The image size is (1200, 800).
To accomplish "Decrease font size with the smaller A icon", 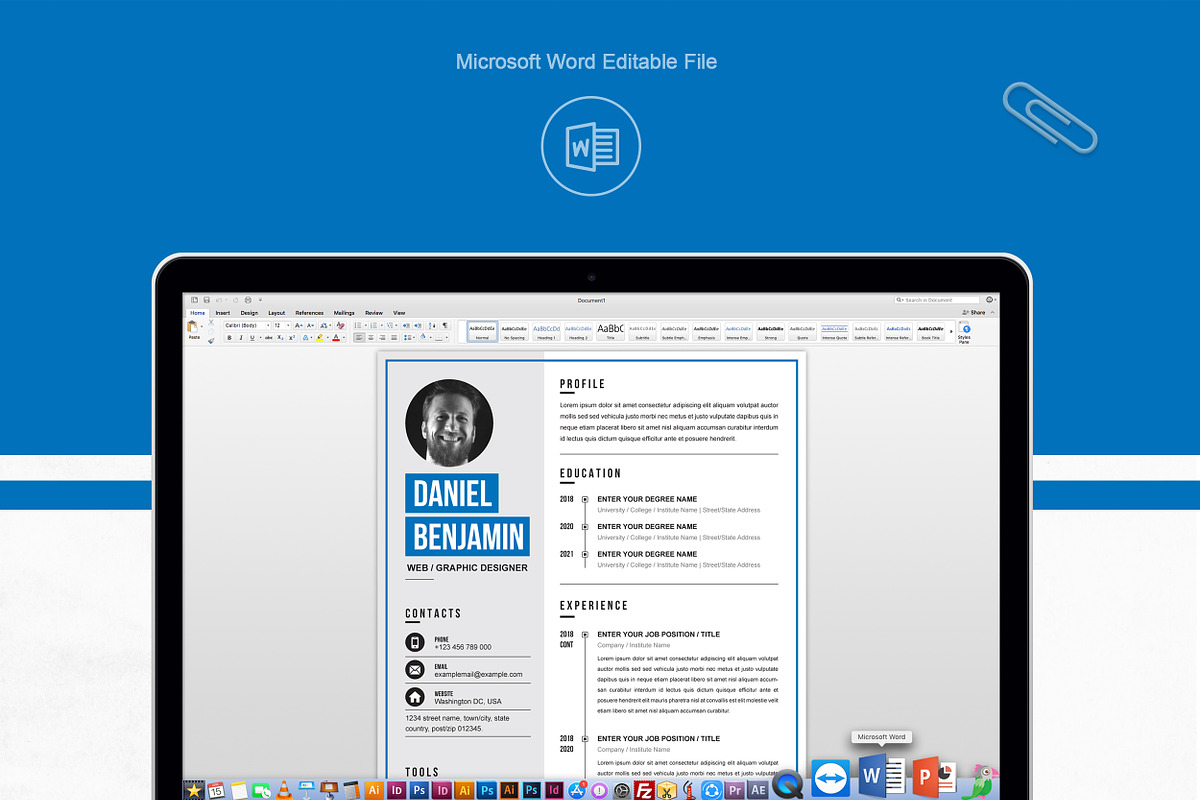I will click(x=310, y=325).
